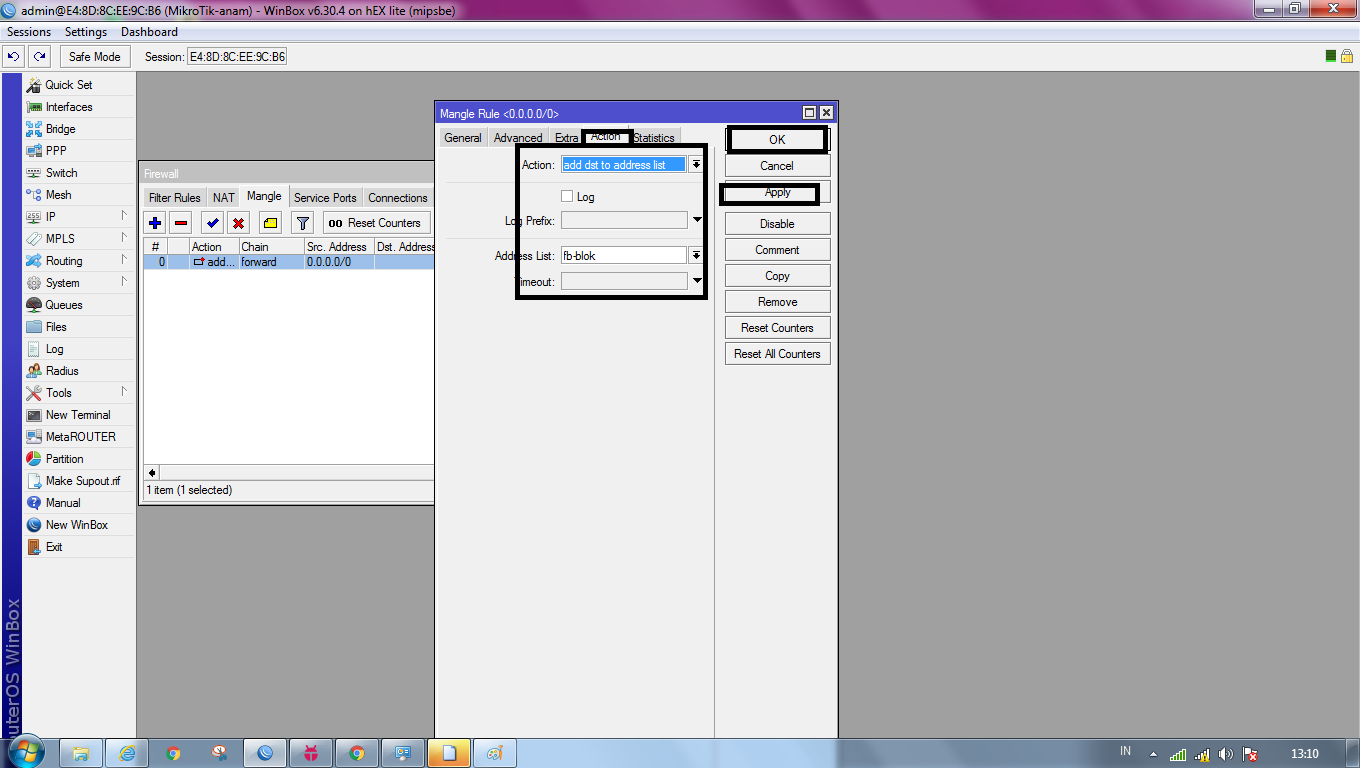Click the Redo arrow in toolbar
This screenshot has width=1360, height=768.
(x=39, y=57)
